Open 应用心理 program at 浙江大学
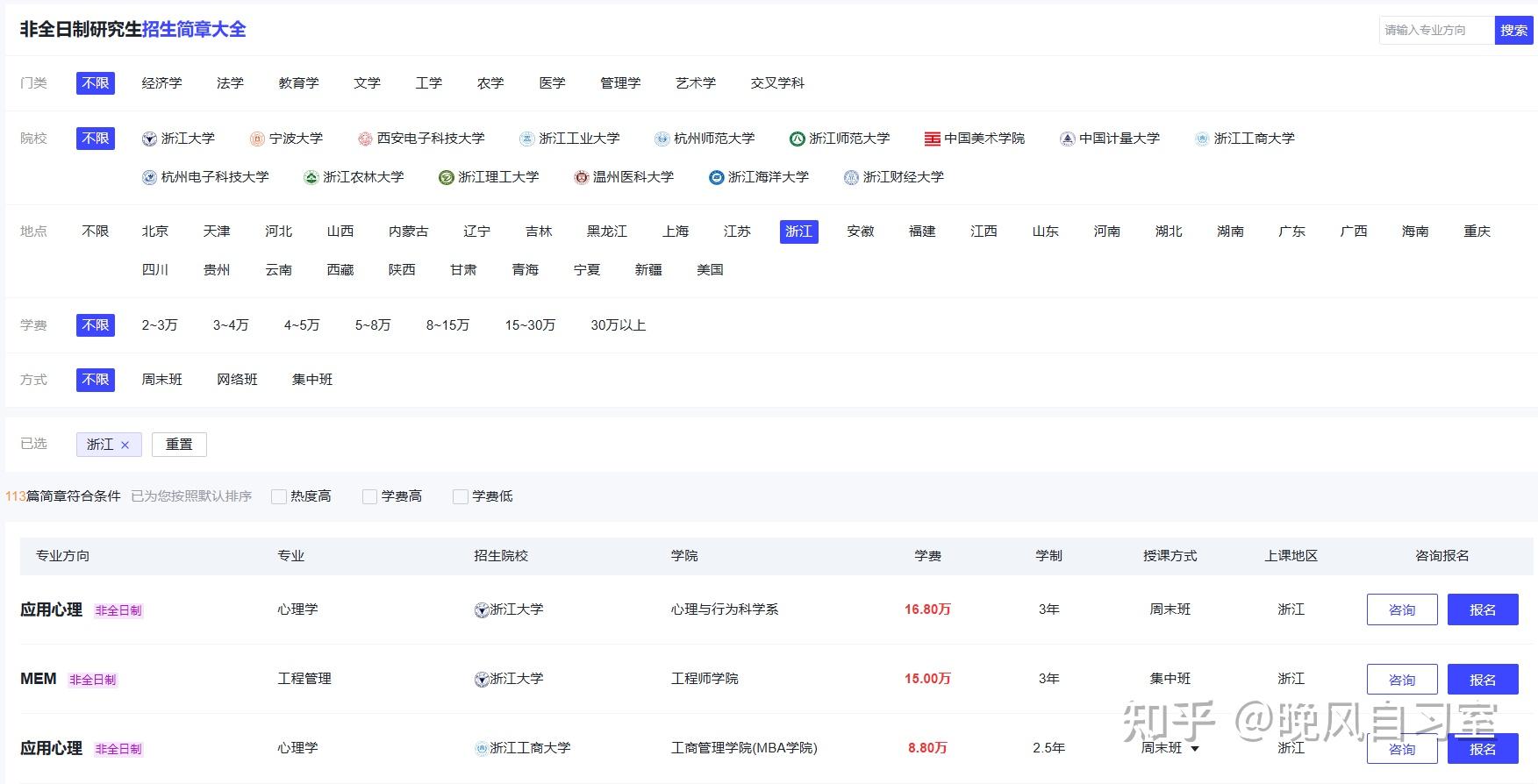Viewport: 1538px width, 784px height. [x=51, y=609]
